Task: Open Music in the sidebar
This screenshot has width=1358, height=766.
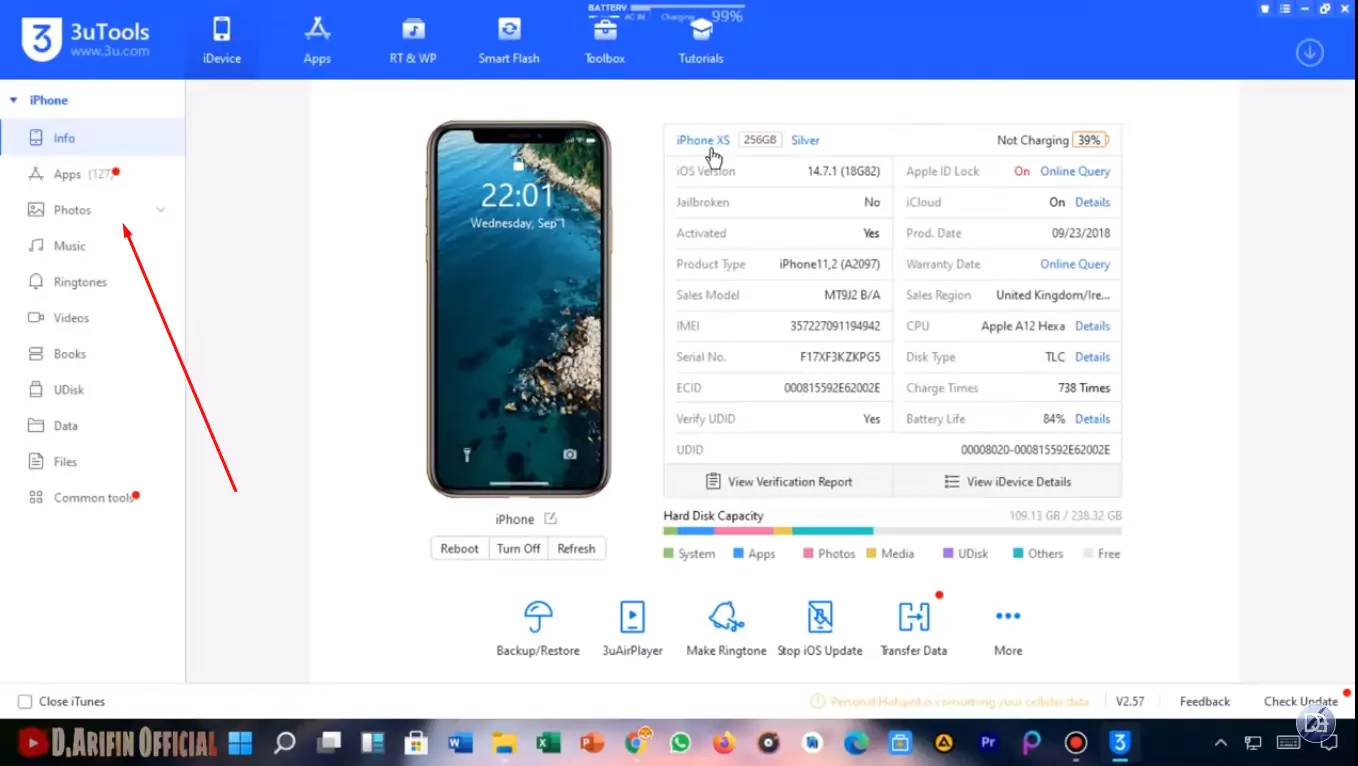Action: click(92, 246)
